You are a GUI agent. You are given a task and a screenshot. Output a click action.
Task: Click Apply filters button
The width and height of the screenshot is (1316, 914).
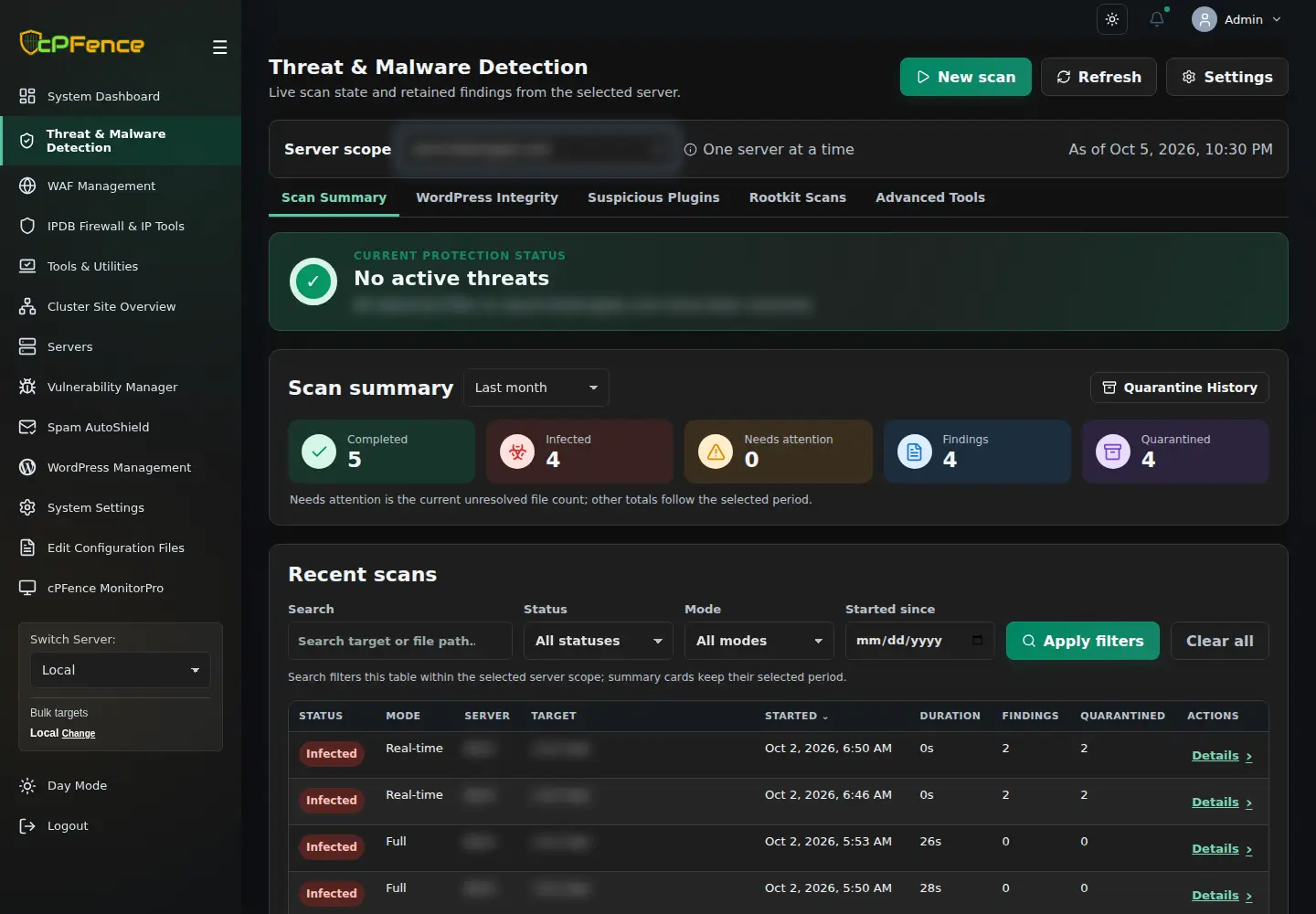[x=1083, y=641]
